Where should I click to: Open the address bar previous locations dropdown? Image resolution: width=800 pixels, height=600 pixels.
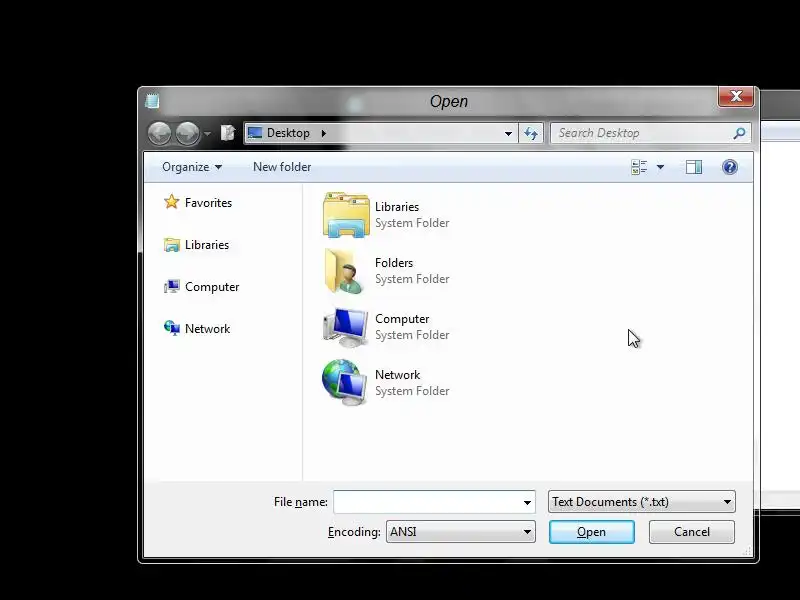[x=508, y=134]
